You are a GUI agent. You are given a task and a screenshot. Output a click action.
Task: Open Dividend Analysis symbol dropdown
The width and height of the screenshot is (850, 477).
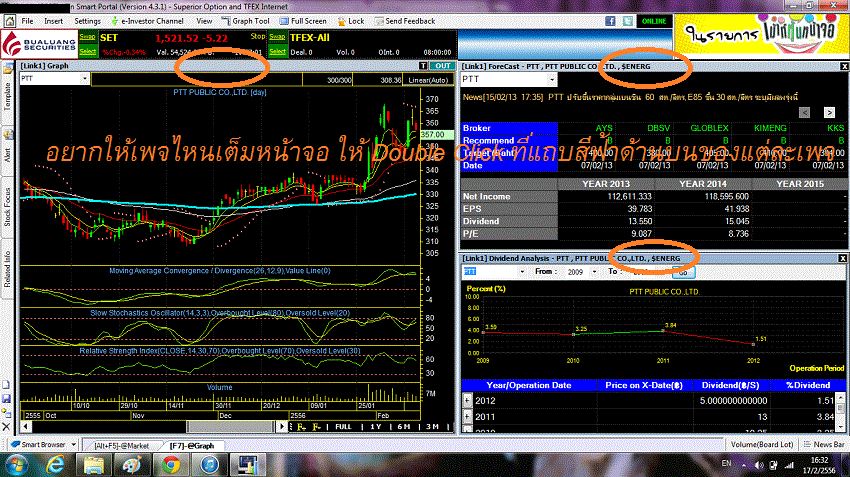pyautogui.click(x=521, y=272)
